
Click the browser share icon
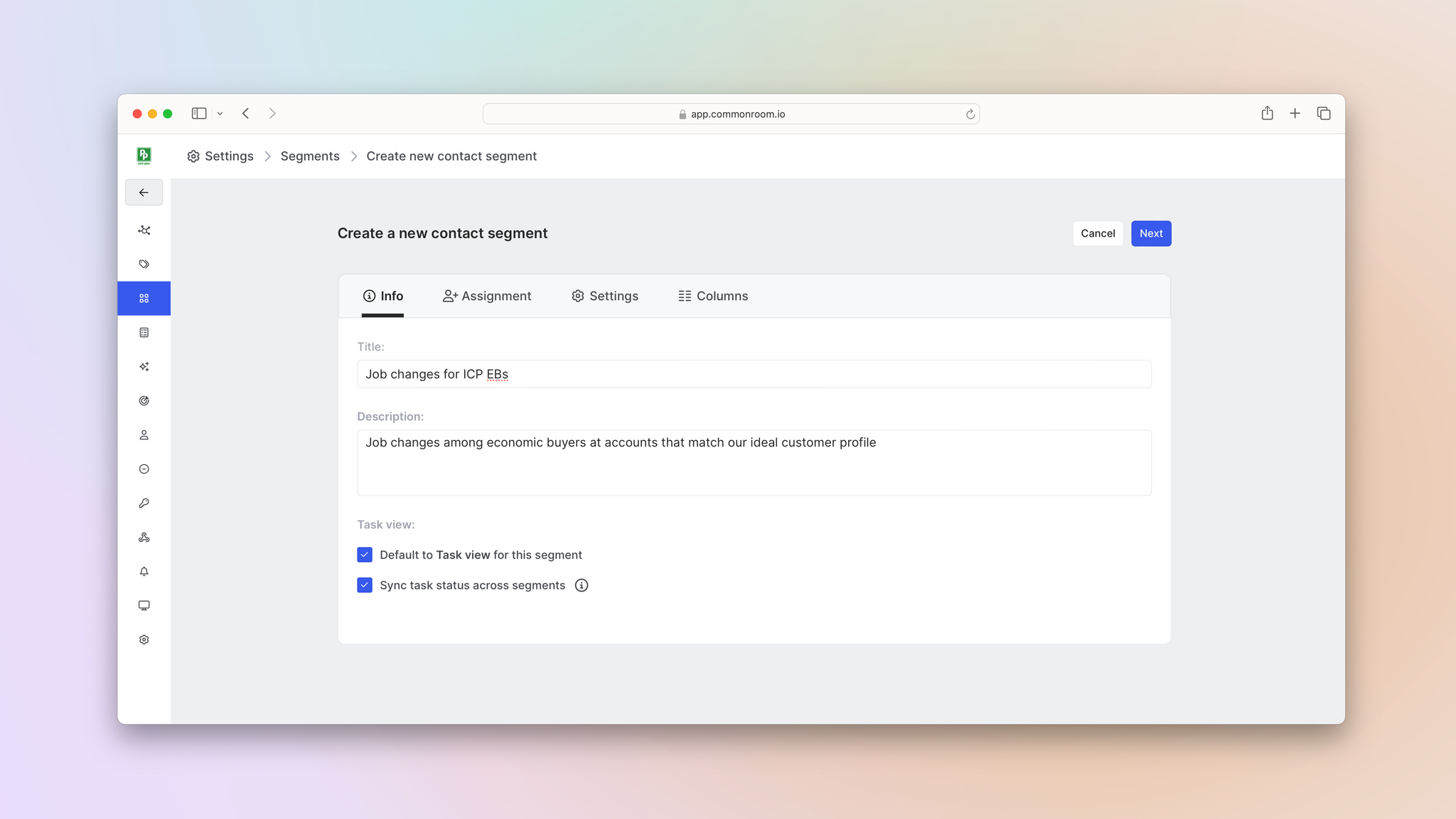pyautogui.click(x=1267, y=113)
